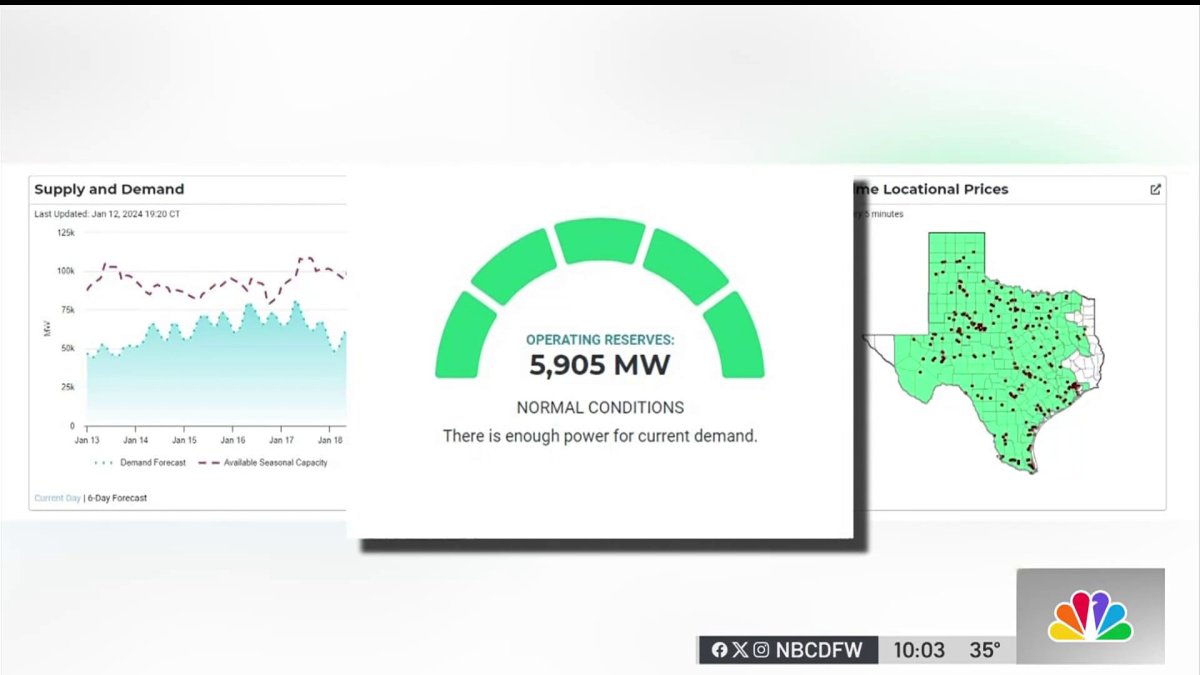The width and height of the screenshot is (1200, 675).
Task: Select the Supply and Demand panel header
Action: (x=109, y=189)
